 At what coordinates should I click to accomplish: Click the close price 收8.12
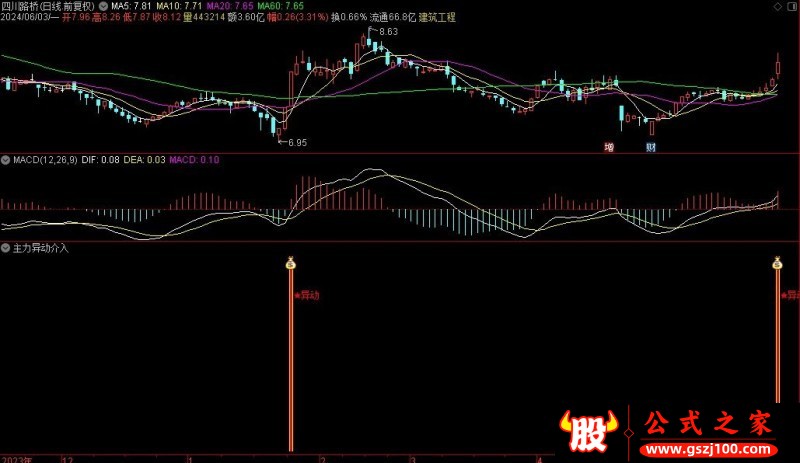[167, 17]
